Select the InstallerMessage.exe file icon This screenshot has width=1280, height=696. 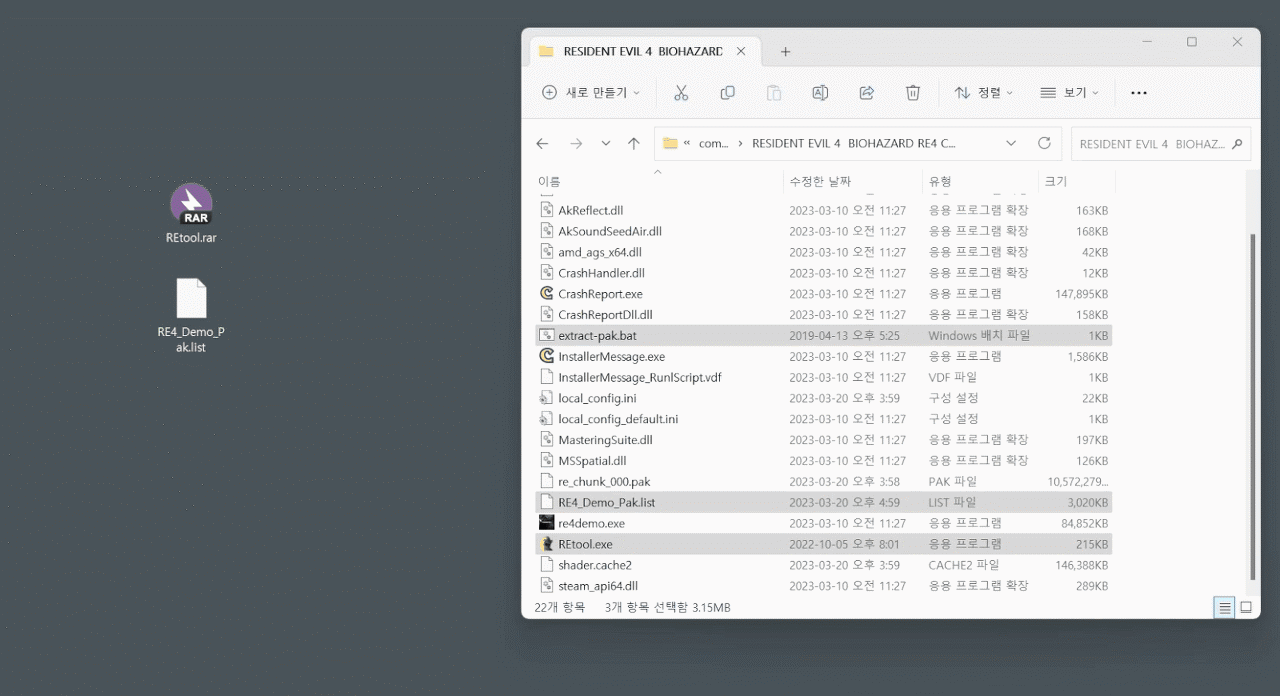(547, 356)
